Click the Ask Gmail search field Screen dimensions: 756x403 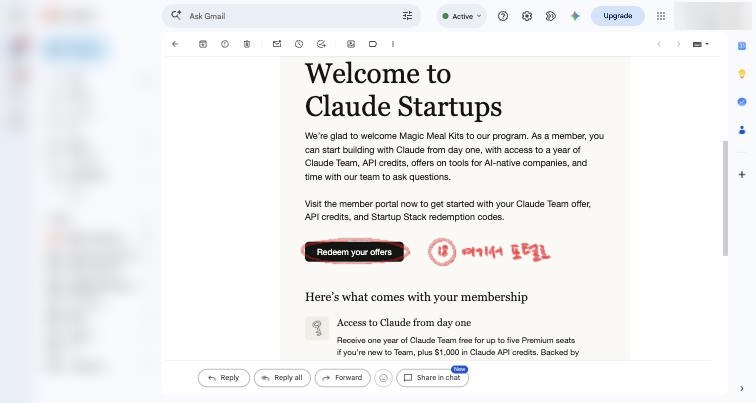point(291,16)
